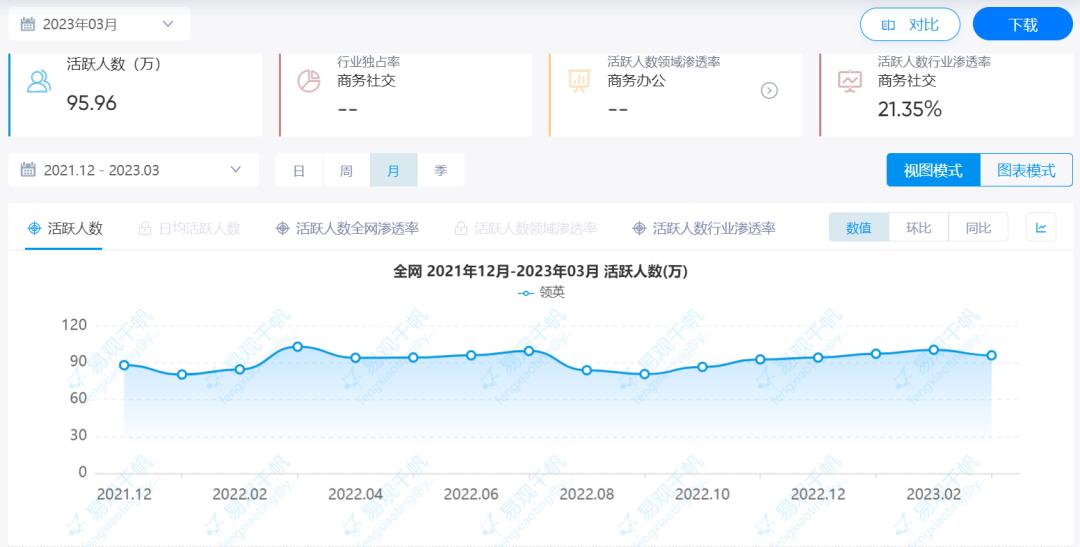Open the 活跃人数全网渗透率 tab

point(347,229)
